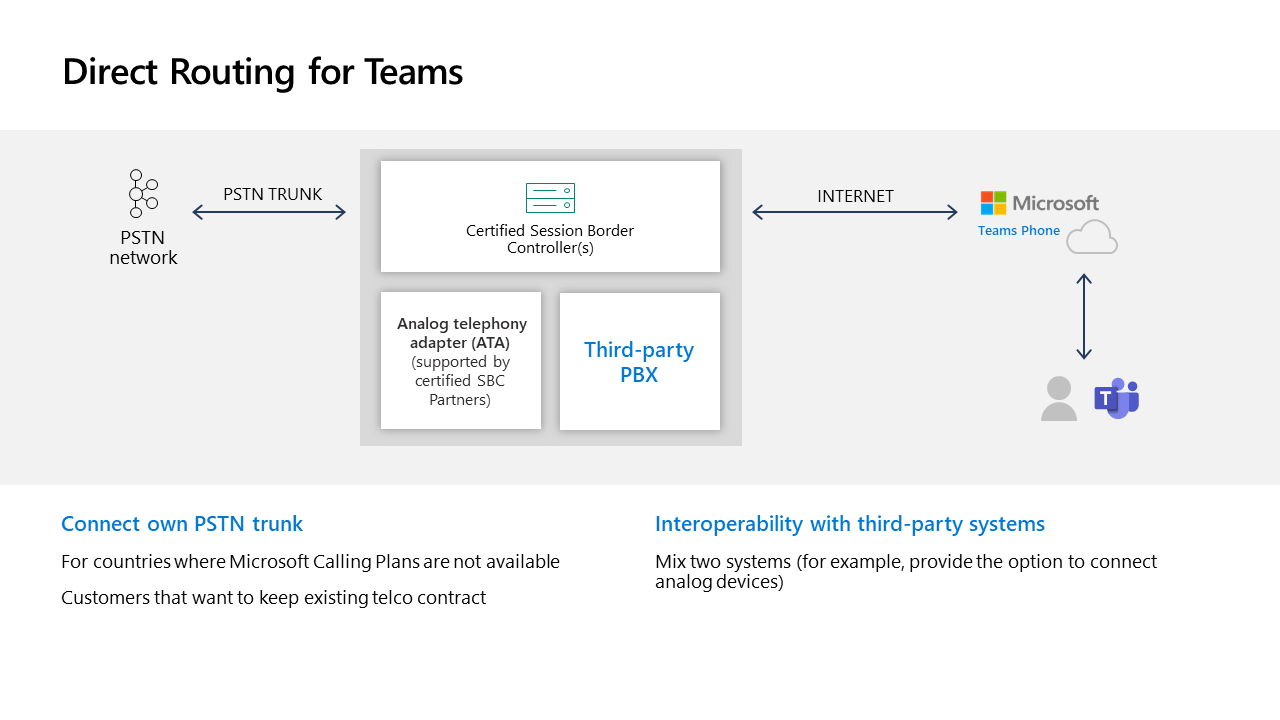Click the 'Teams Phone' label

[x=1019, y=230]
